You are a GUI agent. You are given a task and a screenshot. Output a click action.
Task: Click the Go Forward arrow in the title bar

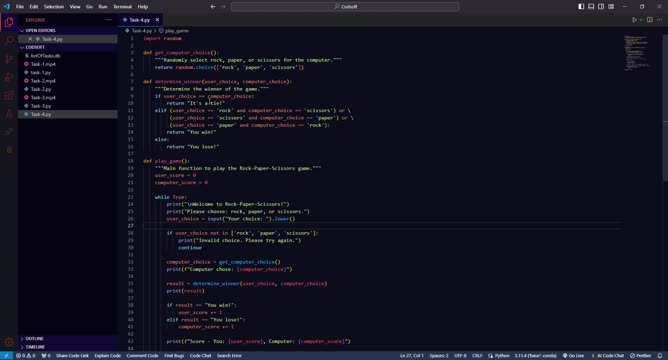223,6
